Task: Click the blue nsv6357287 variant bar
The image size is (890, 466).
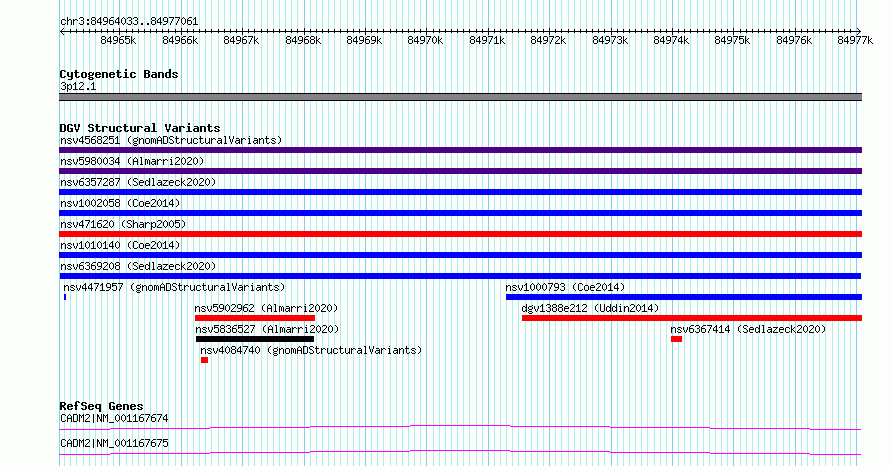Action: click(x=460, y=192)
